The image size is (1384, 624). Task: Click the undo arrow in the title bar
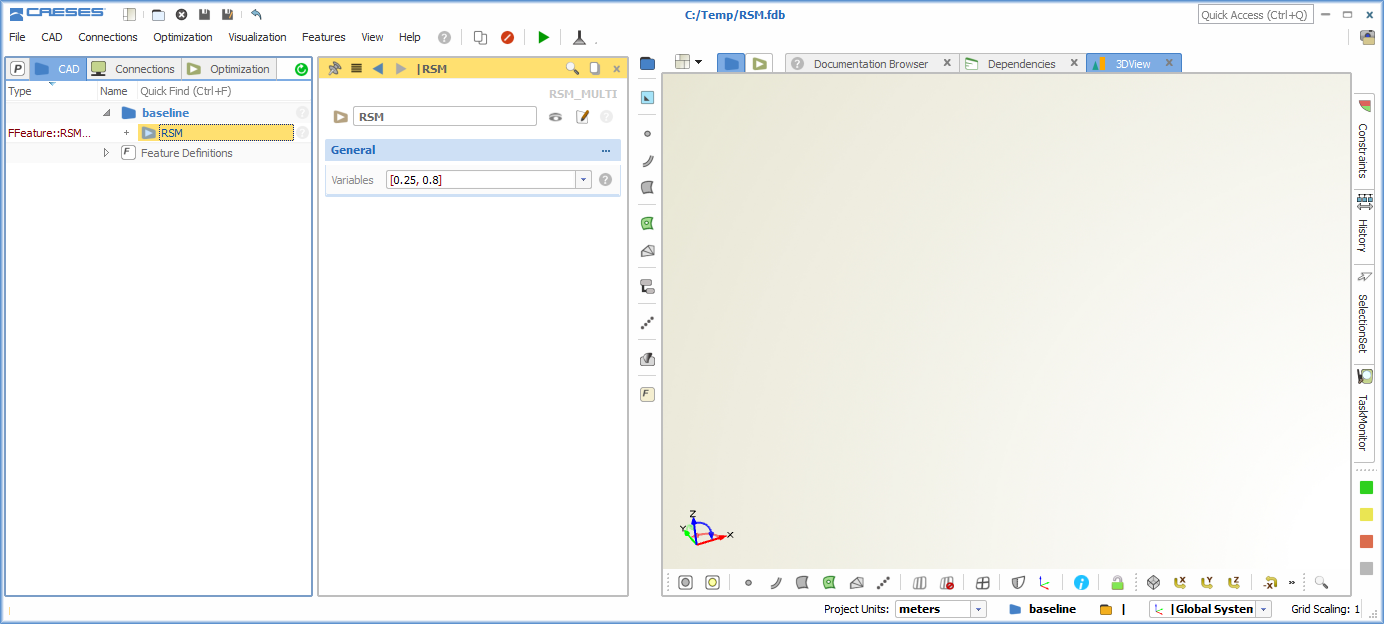tap(256, 14)
